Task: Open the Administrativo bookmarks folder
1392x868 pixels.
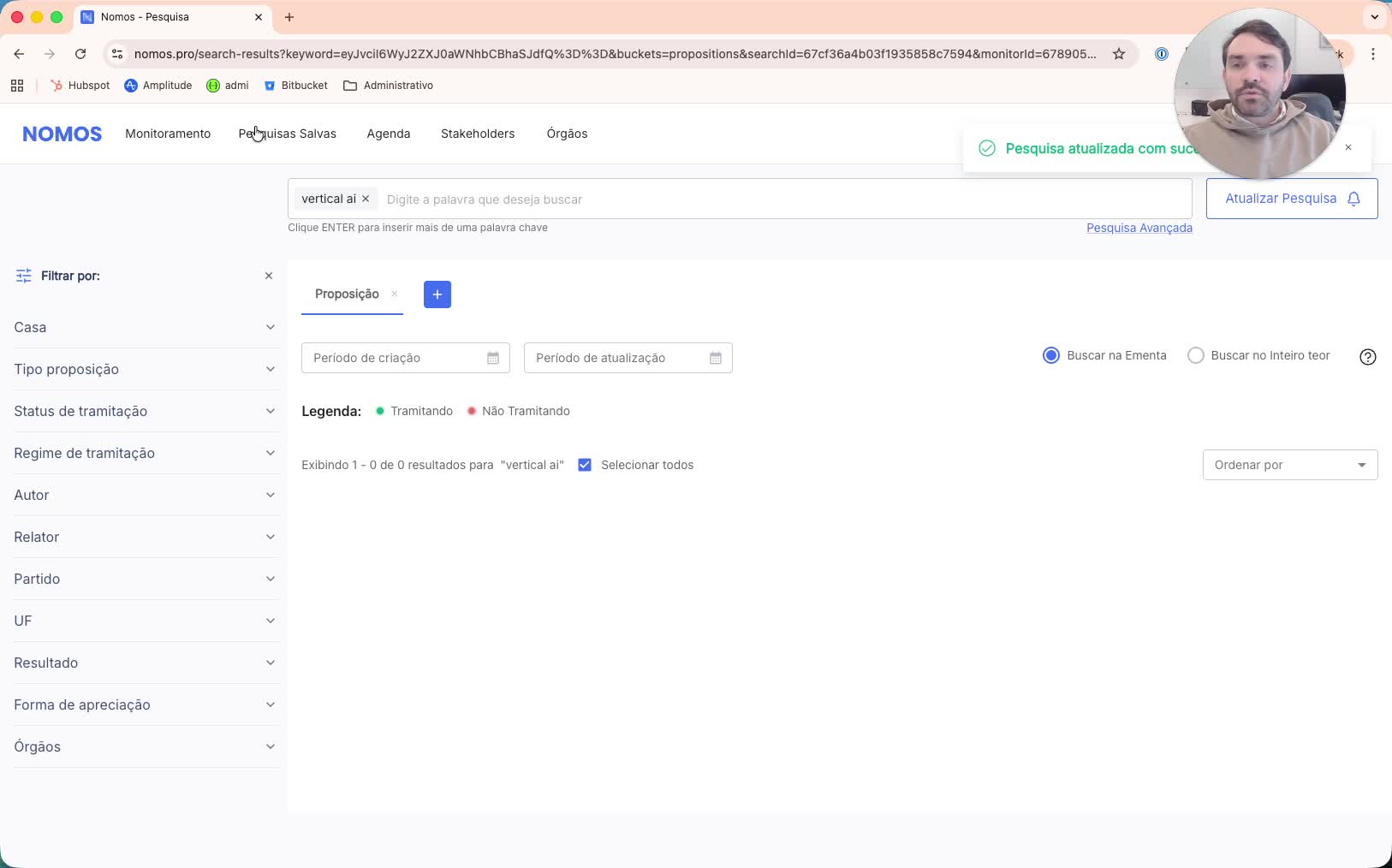Action: tap(388, 86)
